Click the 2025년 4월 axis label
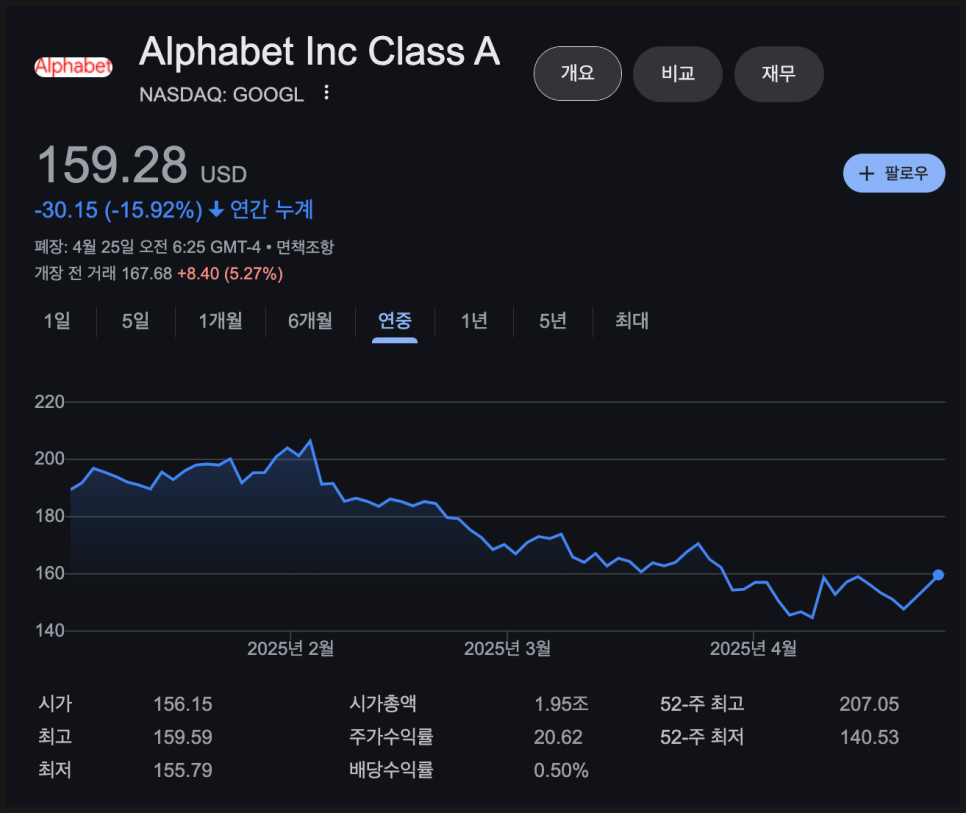Viewport: 966px width, 813px height. [753, 649]
